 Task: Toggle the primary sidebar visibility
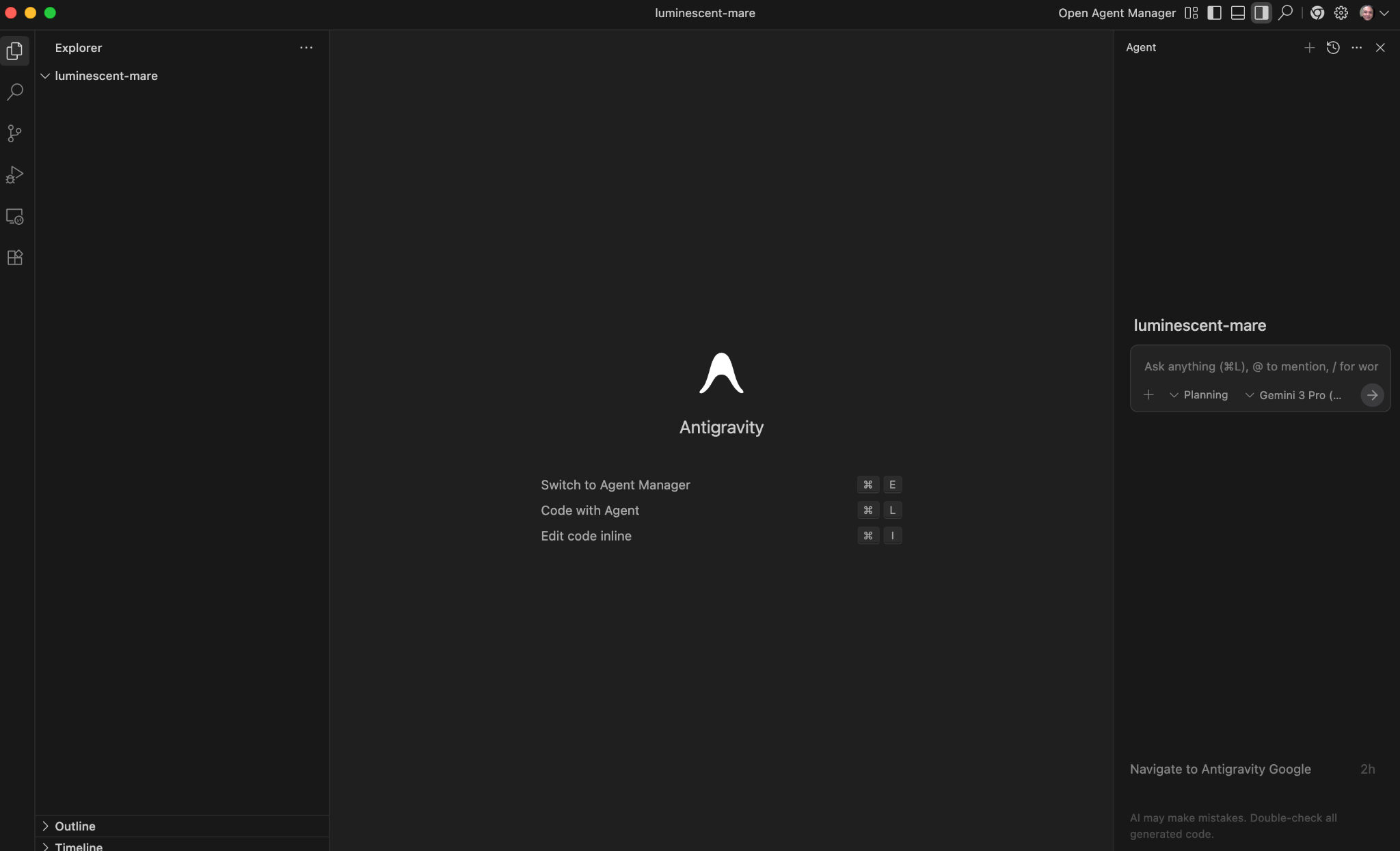tap(1214, 13)
